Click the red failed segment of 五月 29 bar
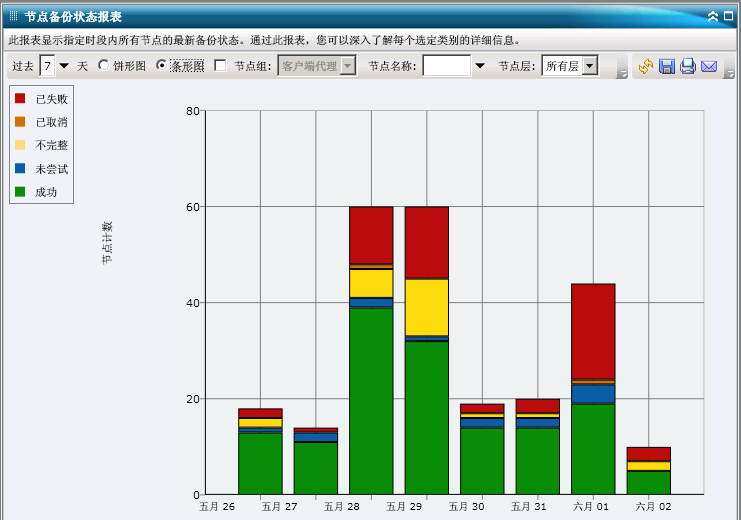The width and height of the screenshot is (741, 520). point(427,243)
